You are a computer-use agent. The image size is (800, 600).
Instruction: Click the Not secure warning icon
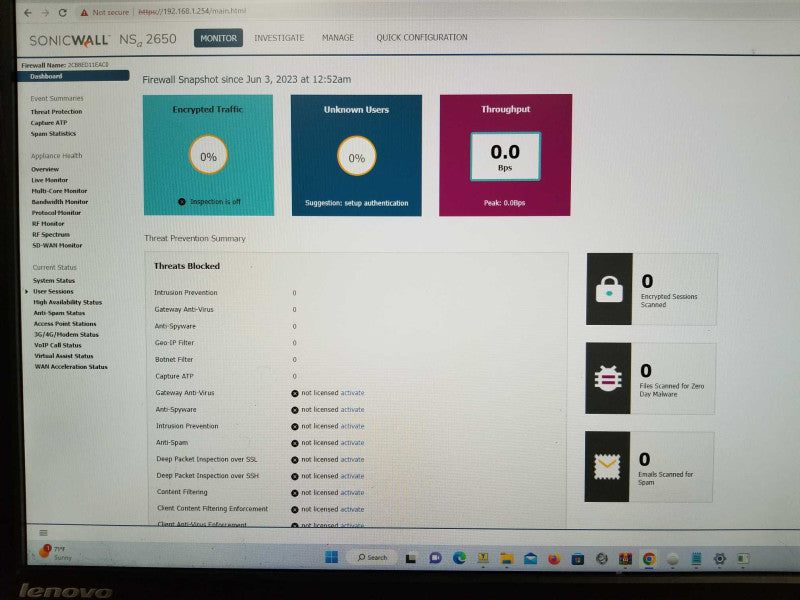tap(84, 13)
